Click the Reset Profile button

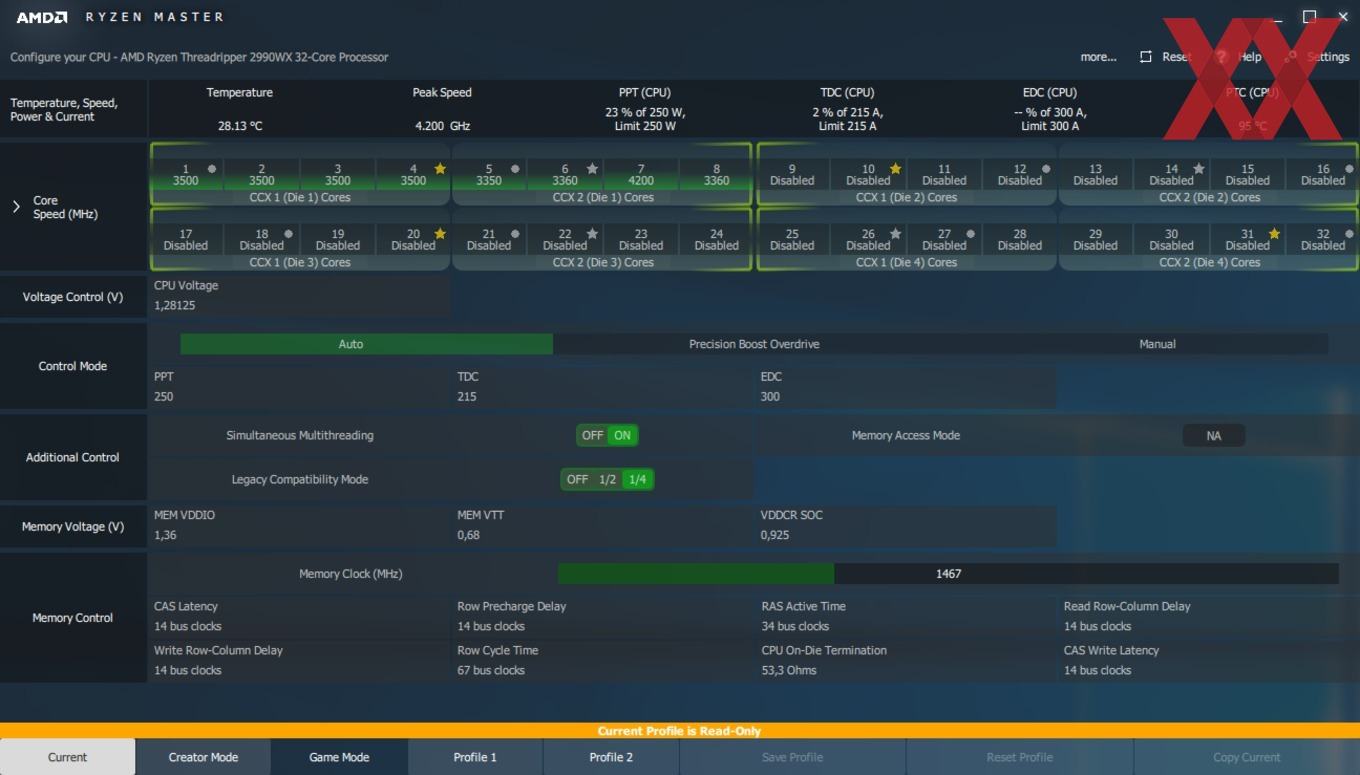coord(1019,757)
